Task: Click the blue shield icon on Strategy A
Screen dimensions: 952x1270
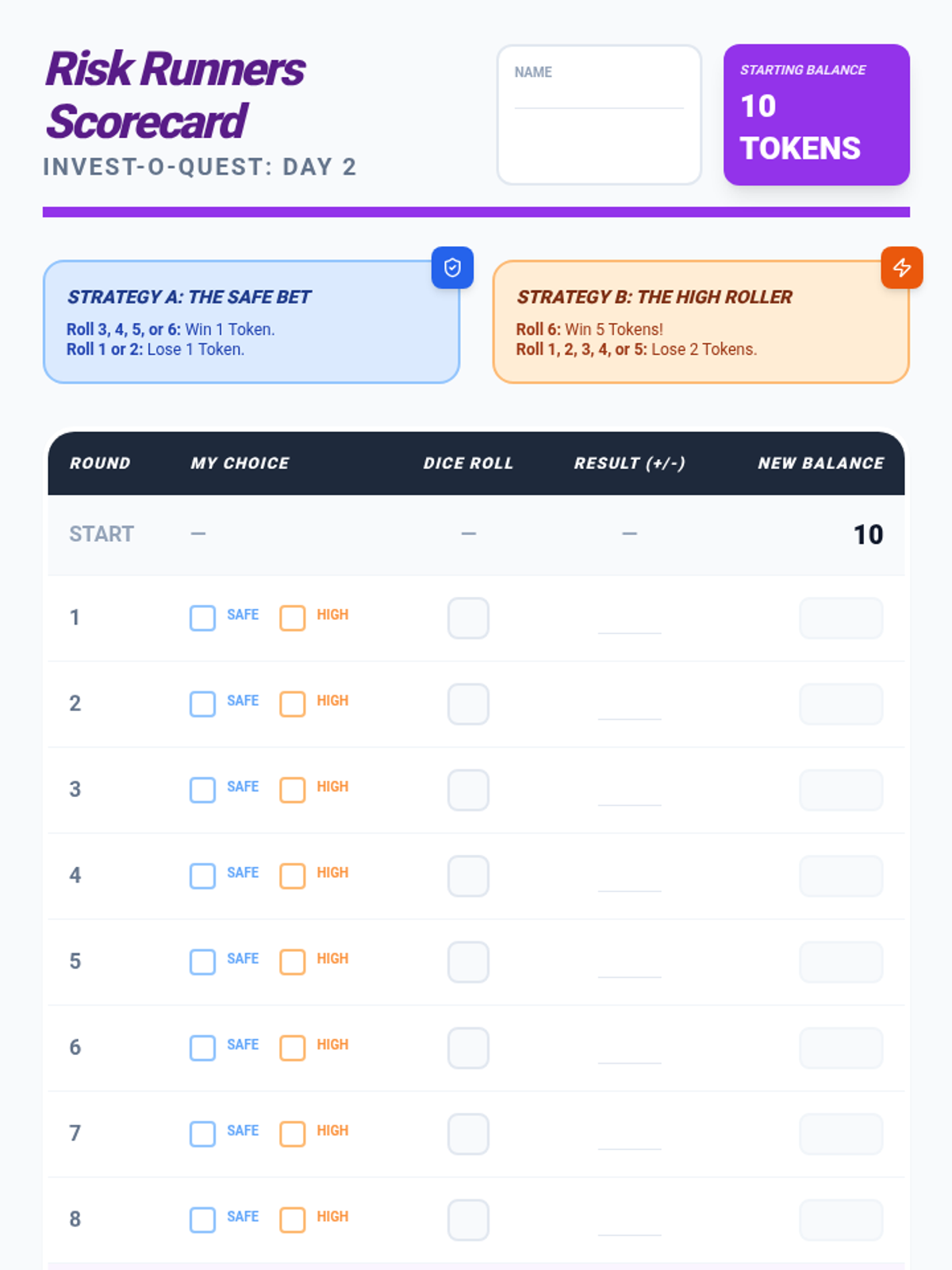Action: (452, 267)
